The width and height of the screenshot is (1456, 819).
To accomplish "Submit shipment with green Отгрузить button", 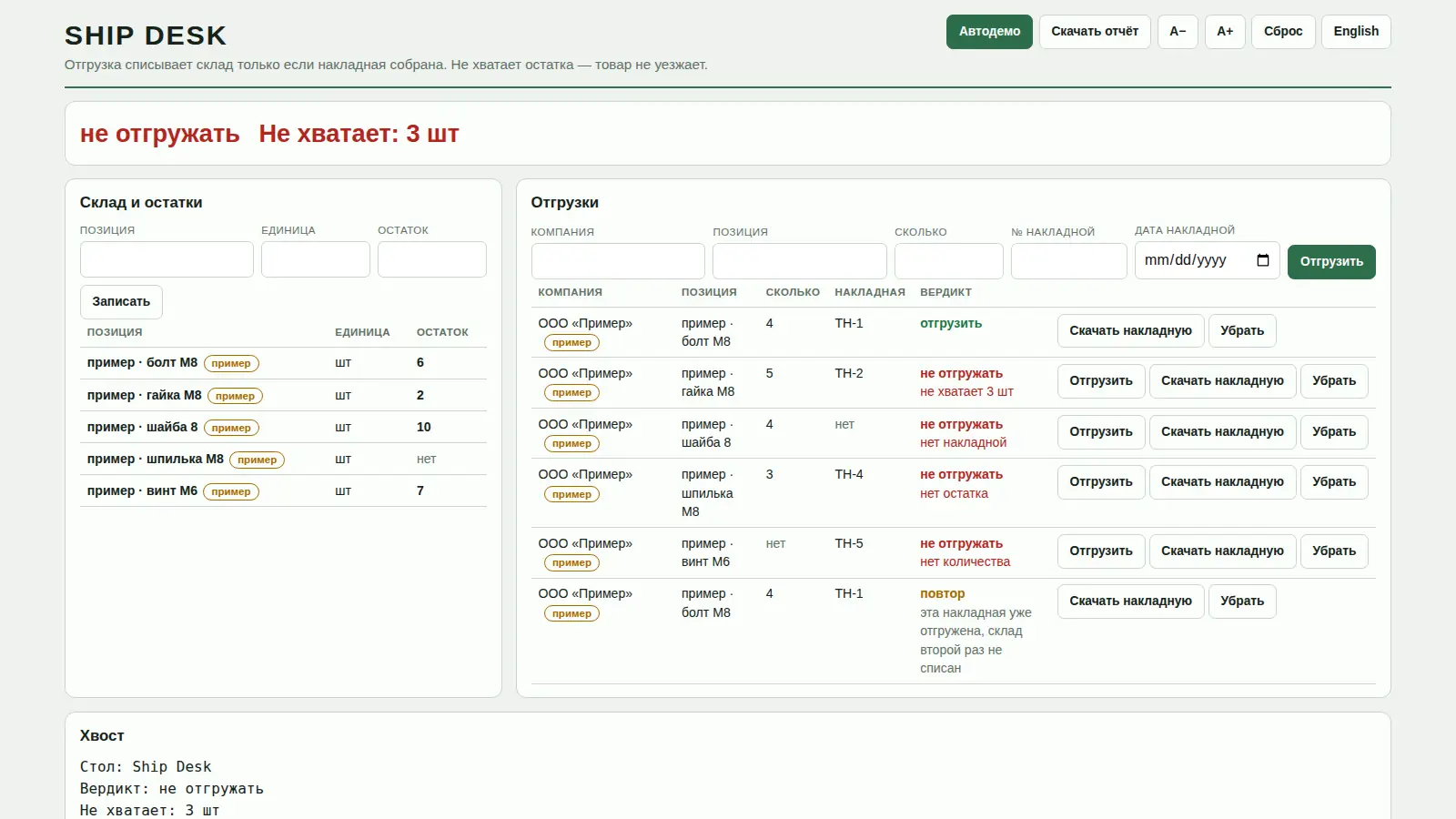I will click(x=1331, y=262).
